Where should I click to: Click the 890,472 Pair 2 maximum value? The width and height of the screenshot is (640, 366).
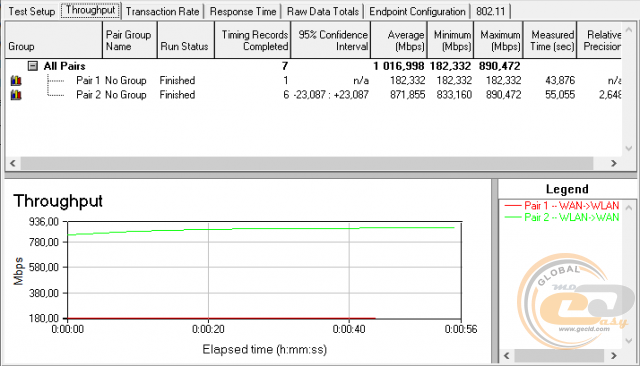[x=503, y=95]
